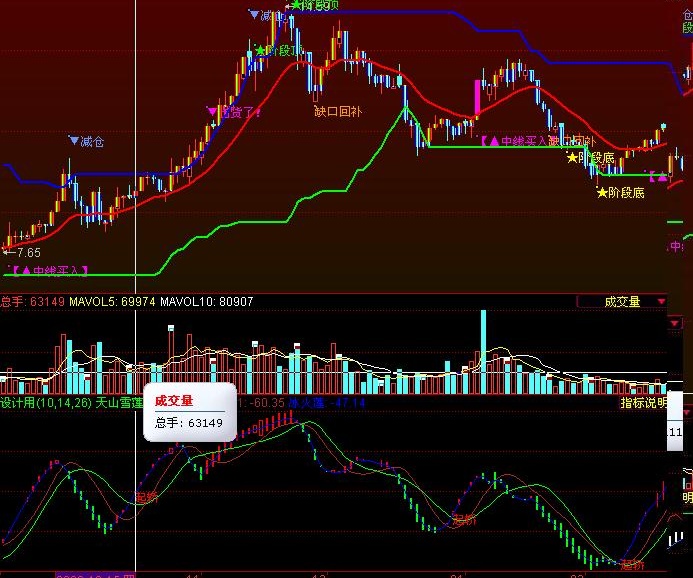Click the red triangle below the 成交量 selector
The height and width of the screenshot is (578, 693).
[674, 323]
